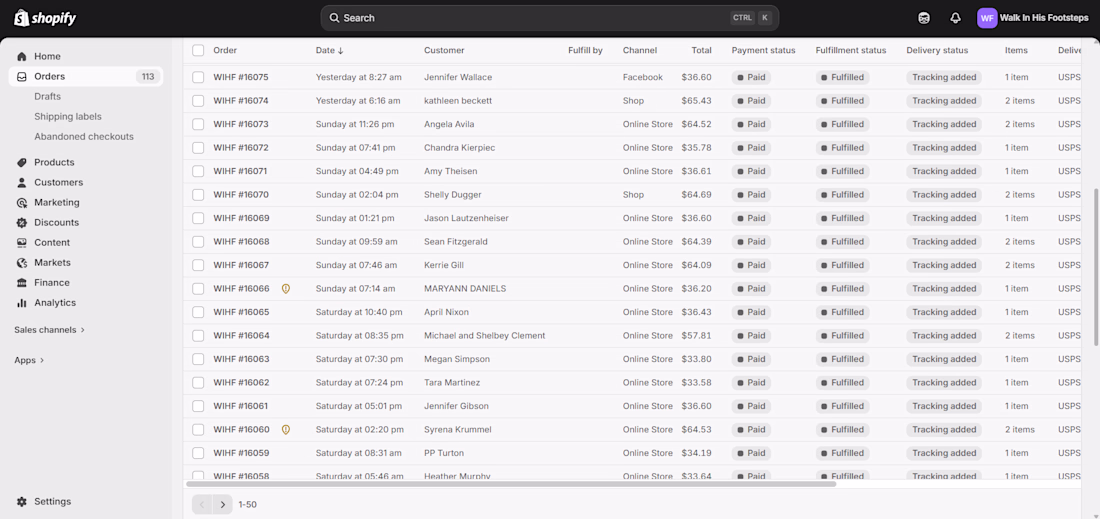
Task: Select checkbox for order WIHF #16069
Action: coord(199,218)
